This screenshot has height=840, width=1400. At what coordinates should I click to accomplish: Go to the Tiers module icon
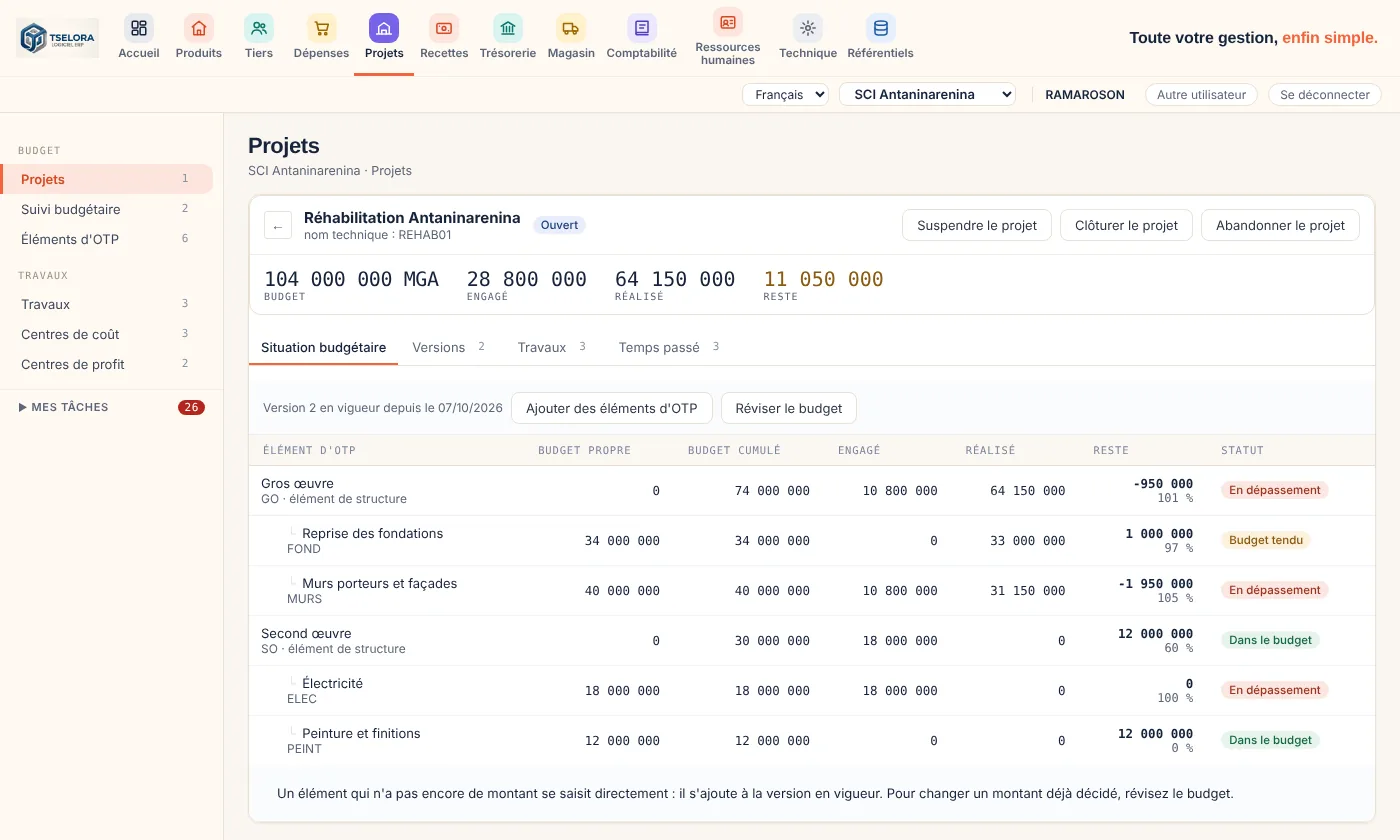(259, 28)
